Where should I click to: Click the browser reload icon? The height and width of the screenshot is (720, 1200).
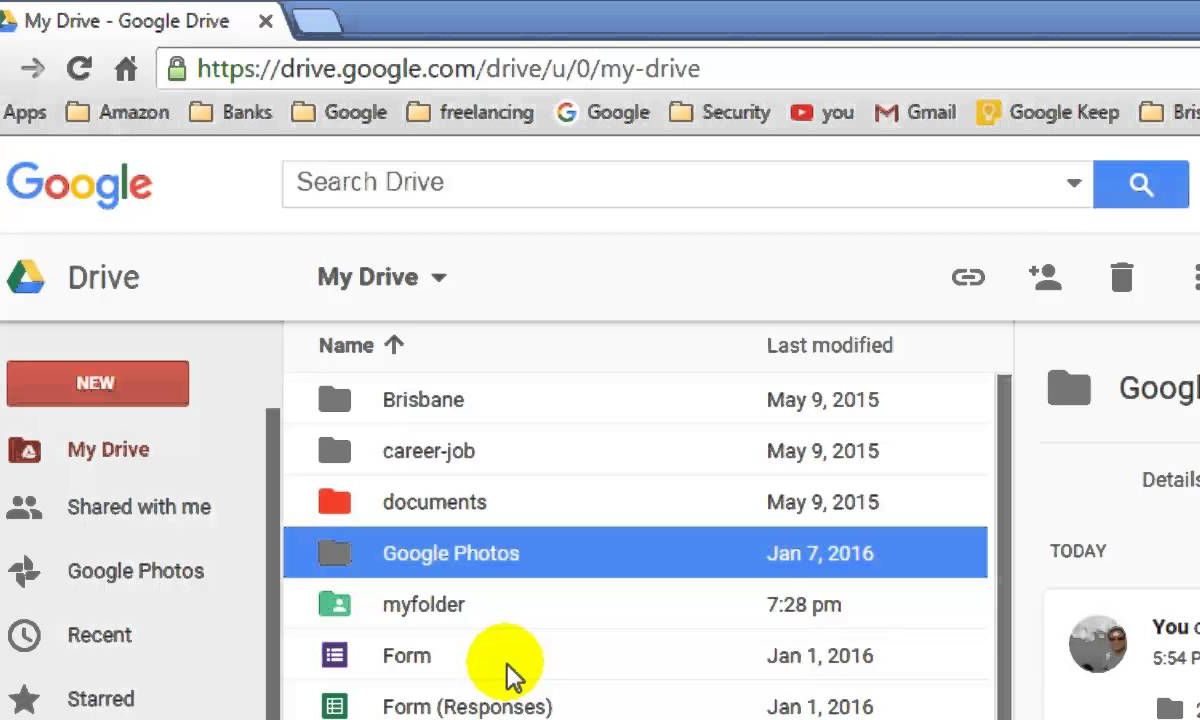[79, 68]
